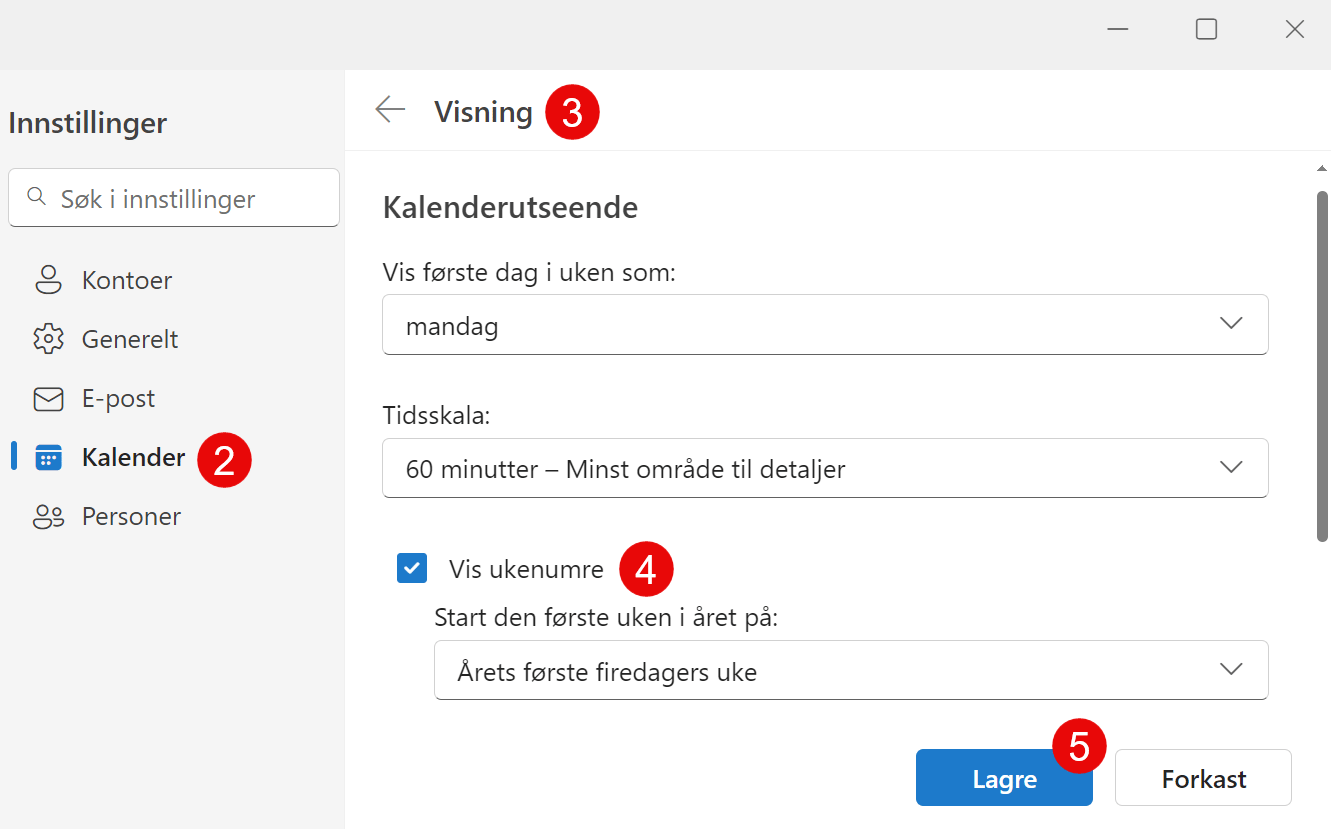Click the magnifier icon in the search box
Screen dimensions: 1331x829
(x=37, y=198)
